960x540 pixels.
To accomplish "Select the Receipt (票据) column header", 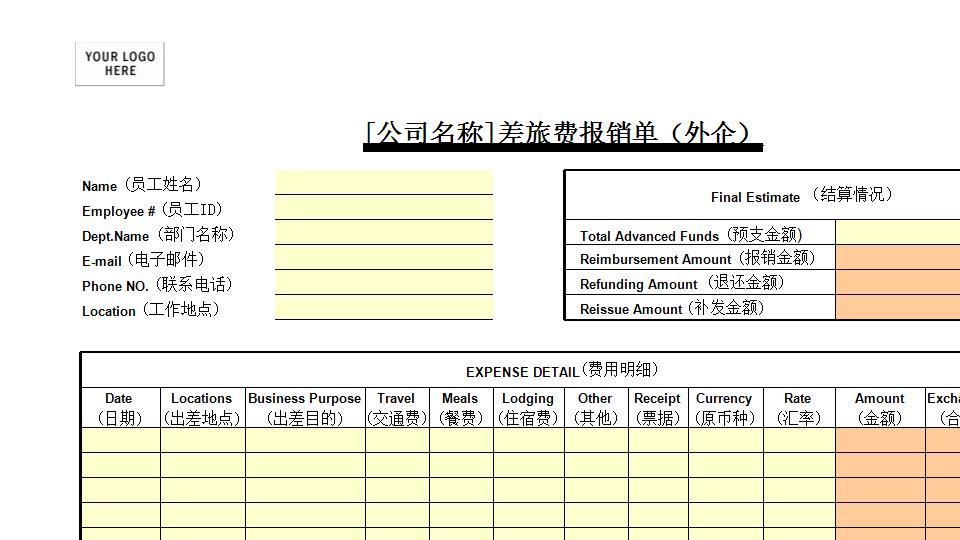I will click(x=658, y=408).
